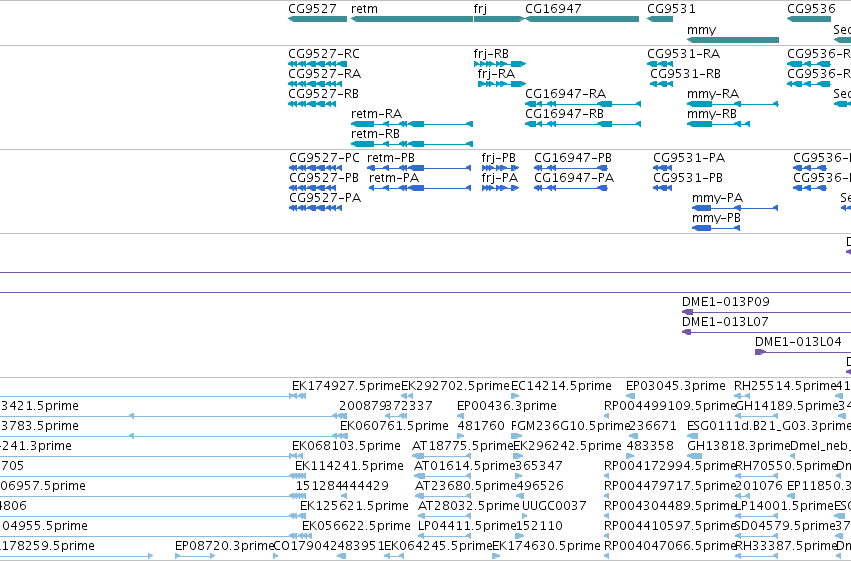Open EST AT23680.5prime

[x=465, y=486]
